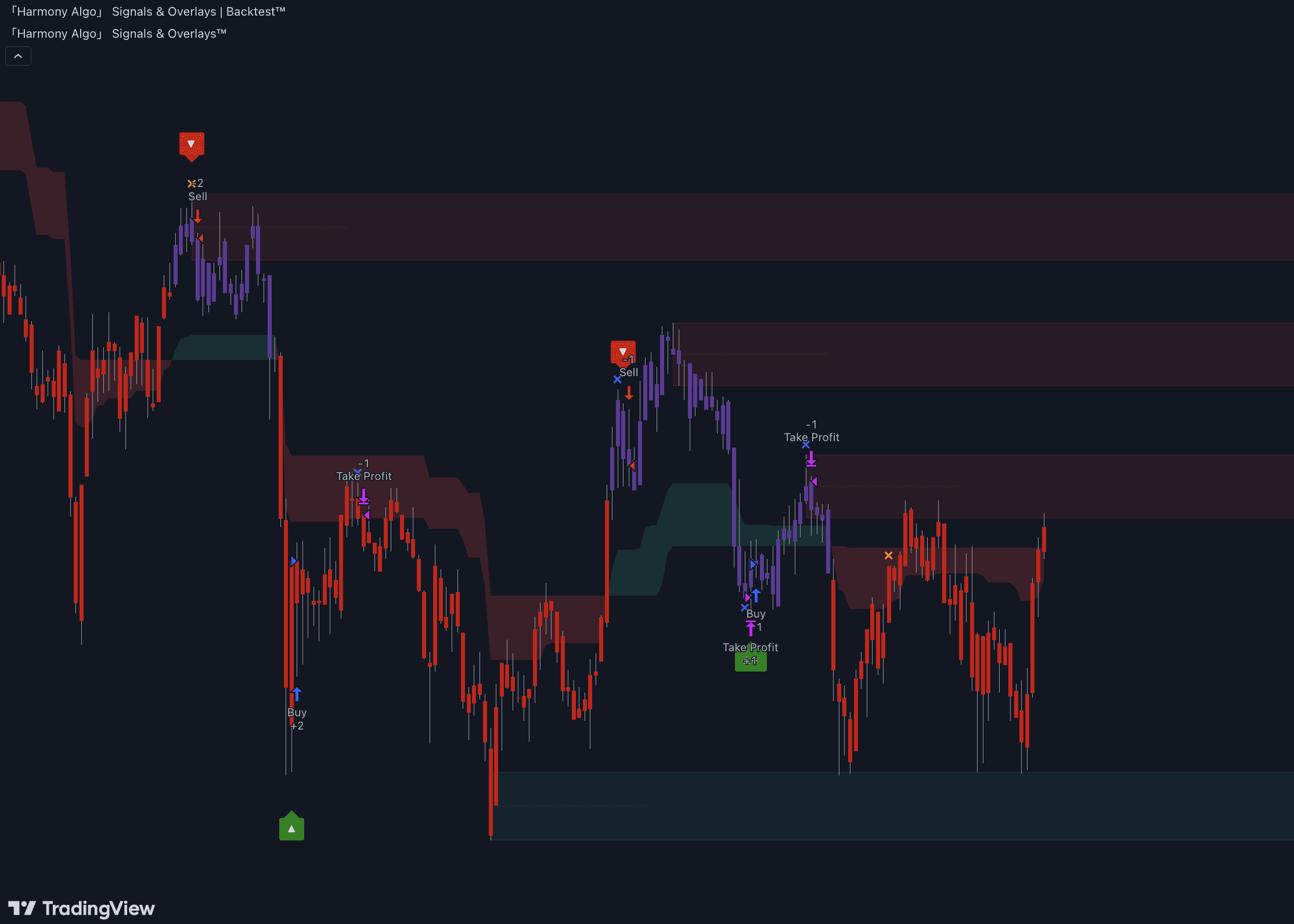Click the magenta down arrow under right Take Profit -1
The image size is (1294, 924).
811,459
